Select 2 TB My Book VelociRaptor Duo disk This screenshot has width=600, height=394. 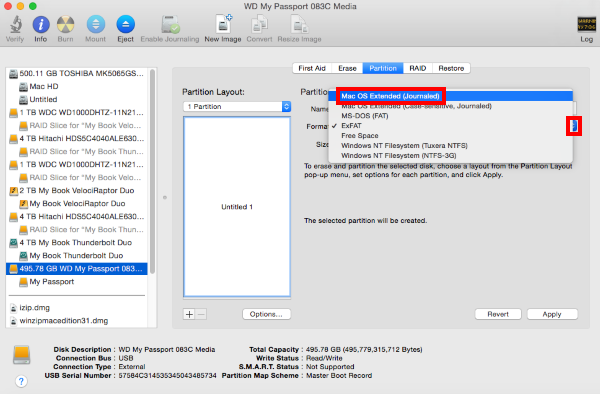[77, 190]
